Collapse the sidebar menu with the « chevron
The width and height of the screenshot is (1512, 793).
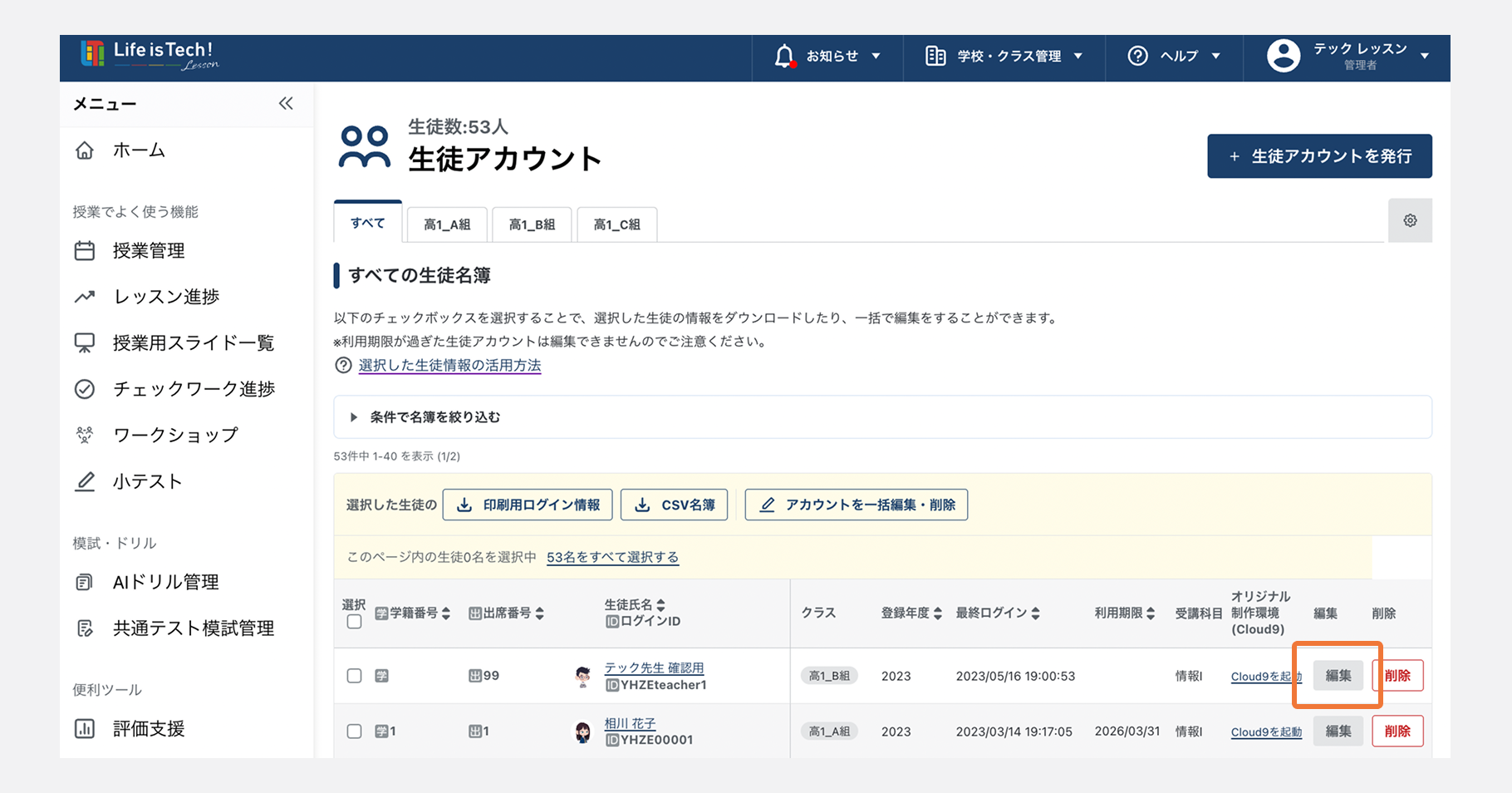285,103
